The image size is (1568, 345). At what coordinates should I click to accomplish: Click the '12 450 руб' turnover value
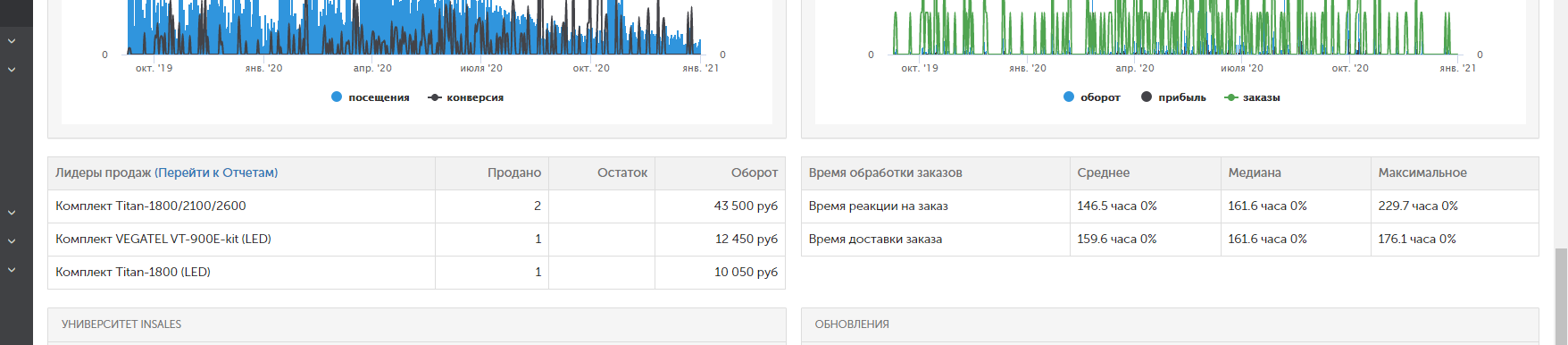click(746, 239)
